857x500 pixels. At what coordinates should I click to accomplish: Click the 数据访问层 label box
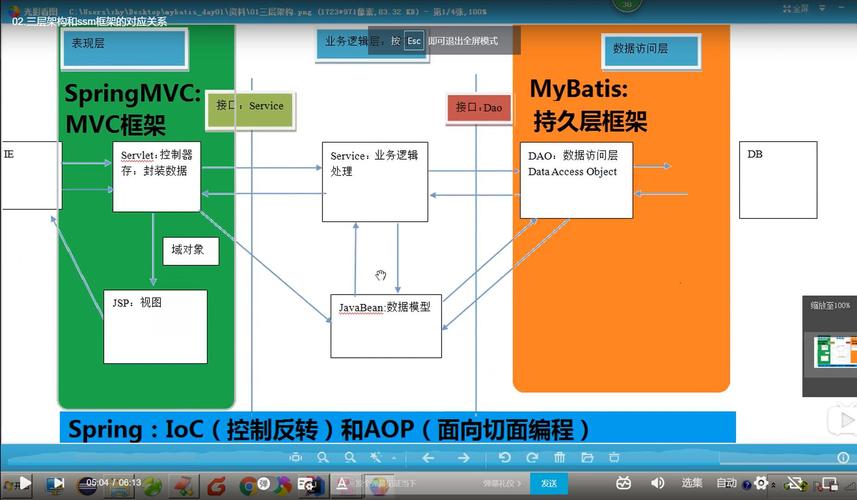pos(651,51)
